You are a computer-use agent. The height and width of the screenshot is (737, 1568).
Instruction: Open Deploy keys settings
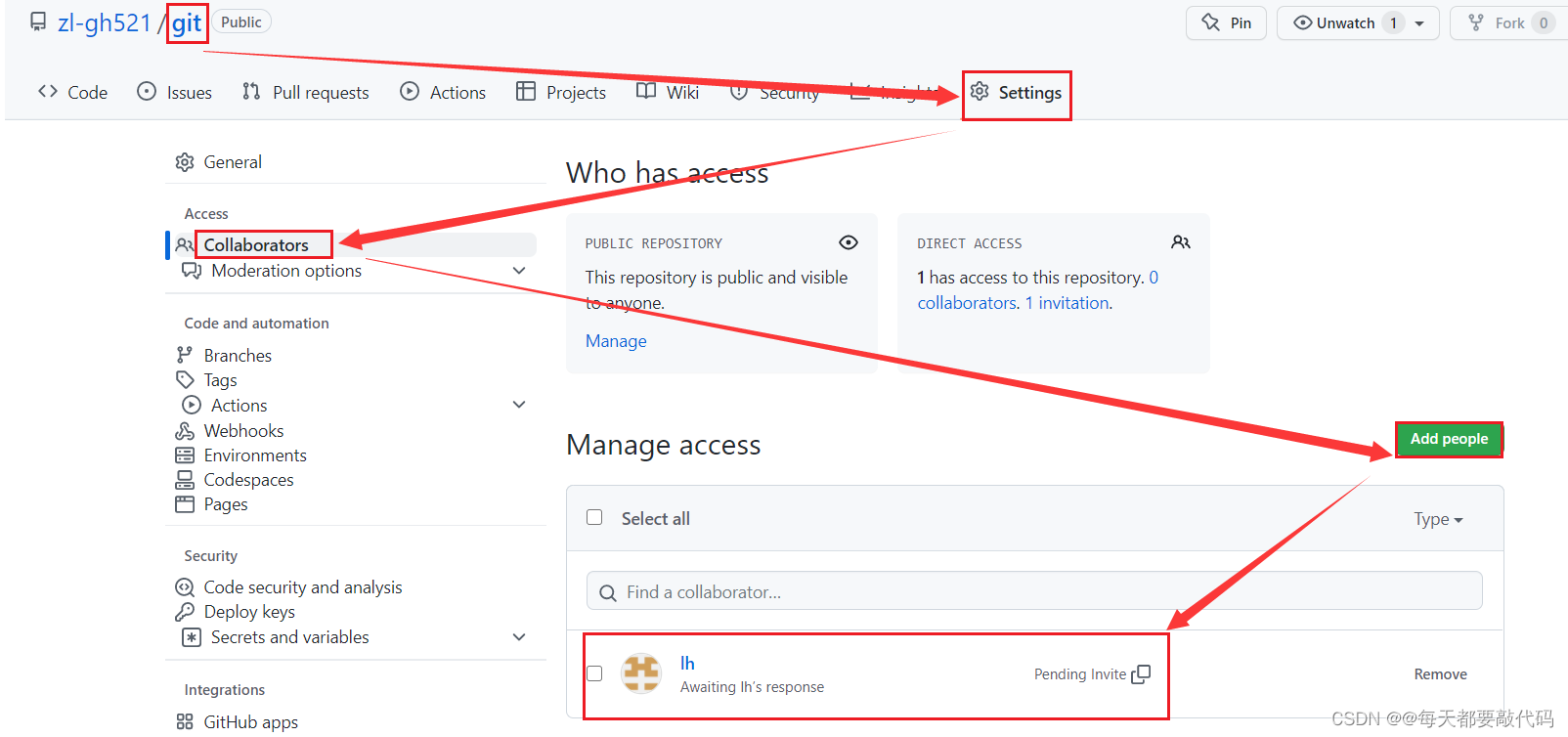[249, 612]
